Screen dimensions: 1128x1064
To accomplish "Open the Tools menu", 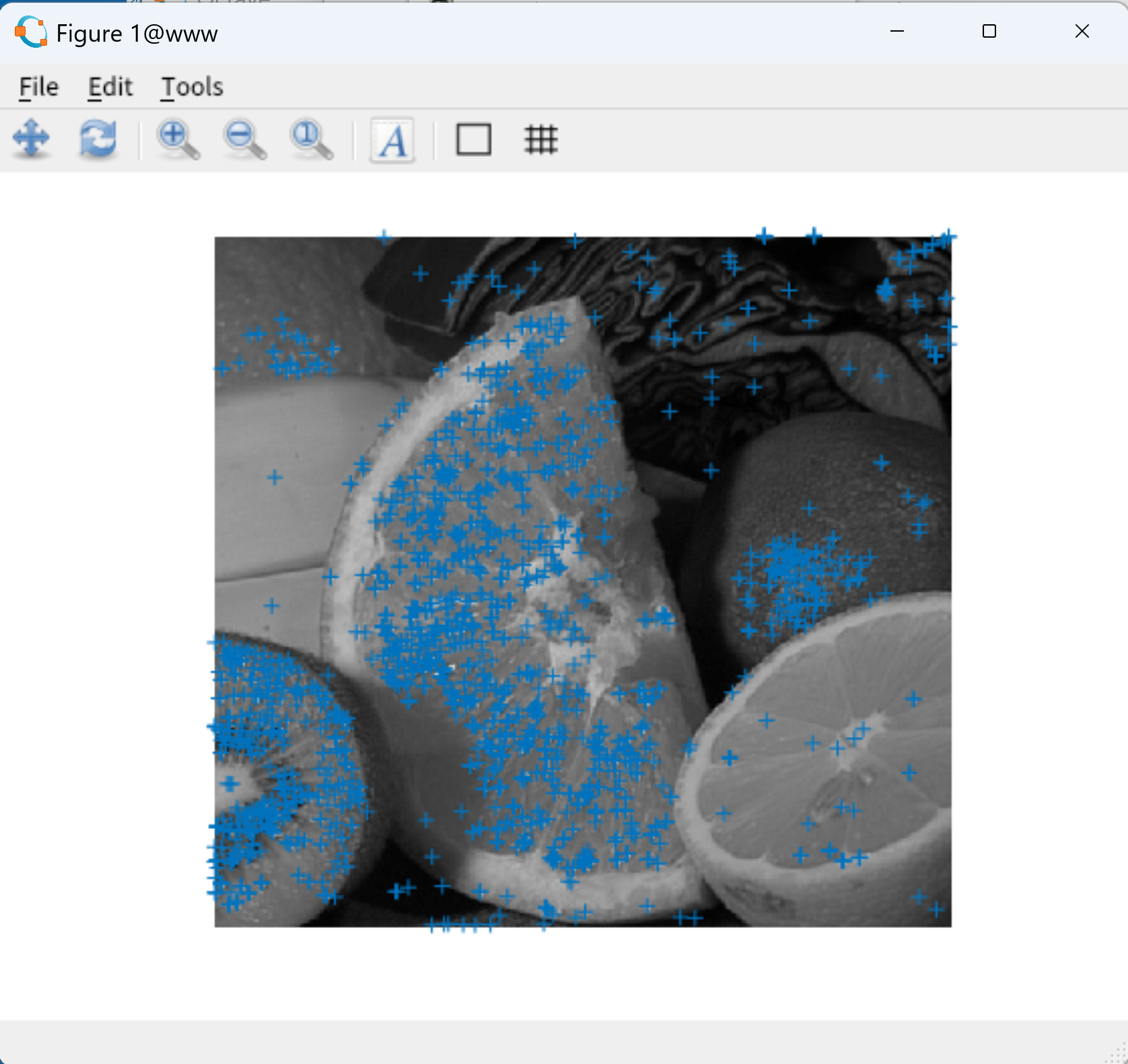I will [x=192, y=87].
